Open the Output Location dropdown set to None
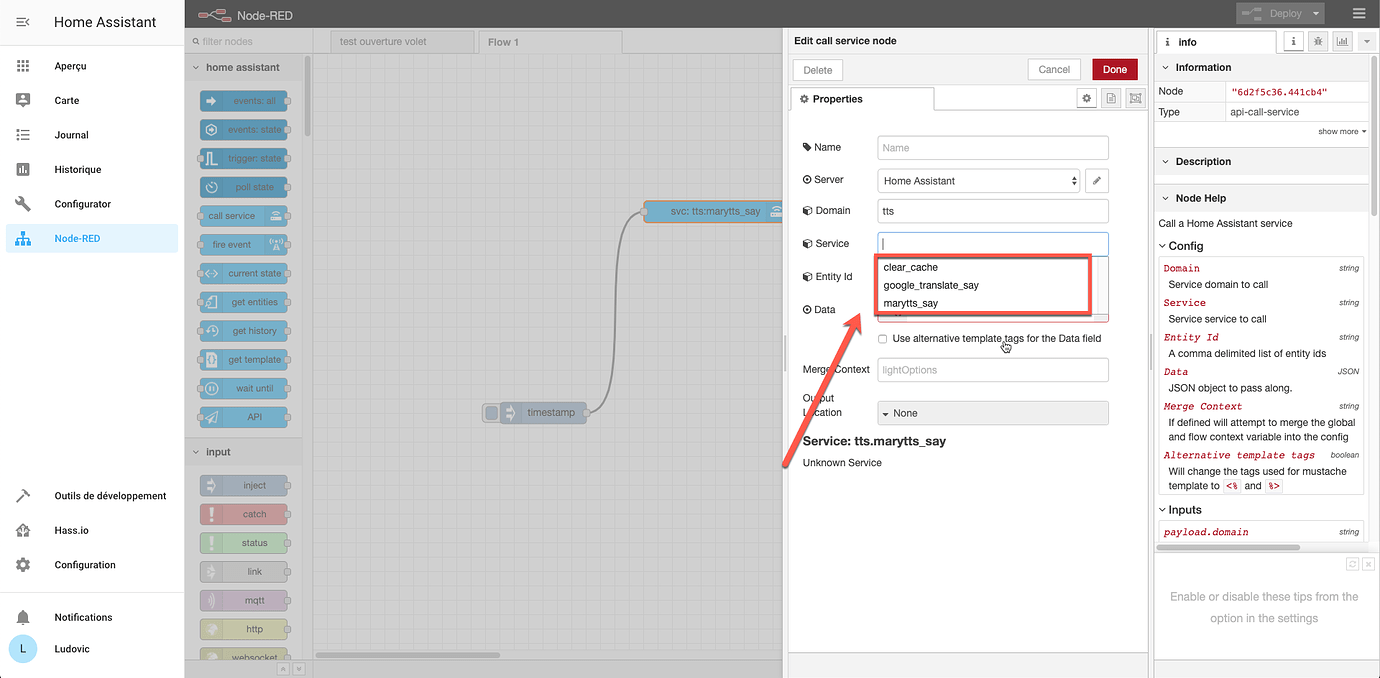Viewport: 1380px width, 678px height. click(x=992, y=412)
